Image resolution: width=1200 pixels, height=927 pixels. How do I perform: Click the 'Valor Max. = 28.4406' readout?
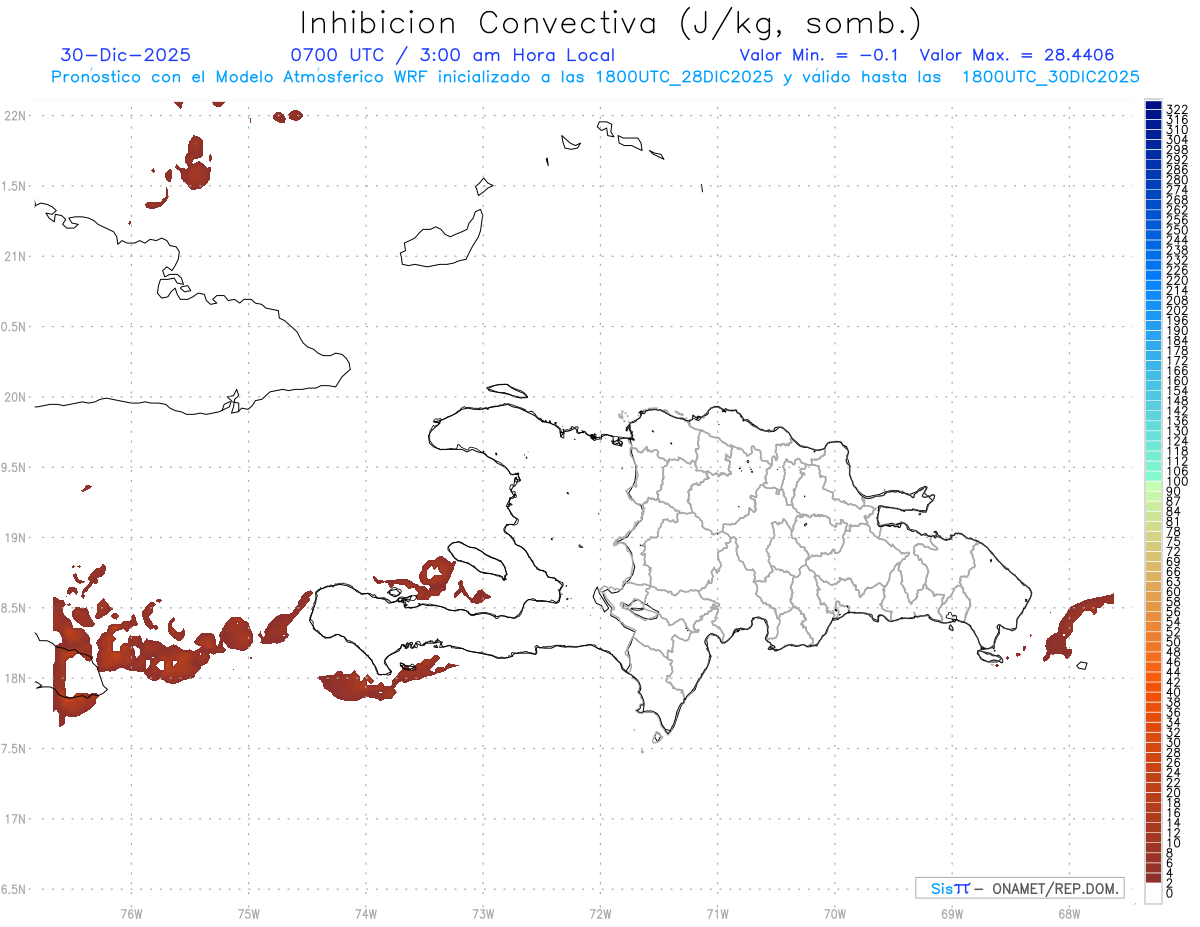(x=1017, y=56)
